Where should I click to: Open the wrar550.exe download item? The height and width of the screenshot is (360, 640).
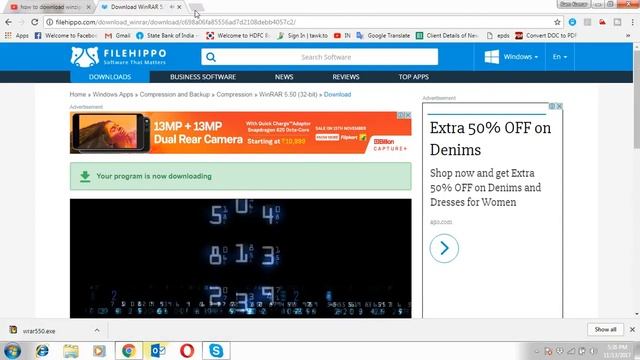pos(39,331)
